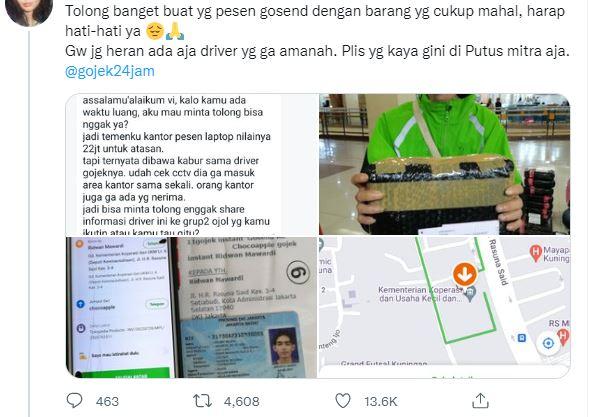The image size is (589, 417).
Task: Click the reply speech bubble icon
Action: [74, 400]
